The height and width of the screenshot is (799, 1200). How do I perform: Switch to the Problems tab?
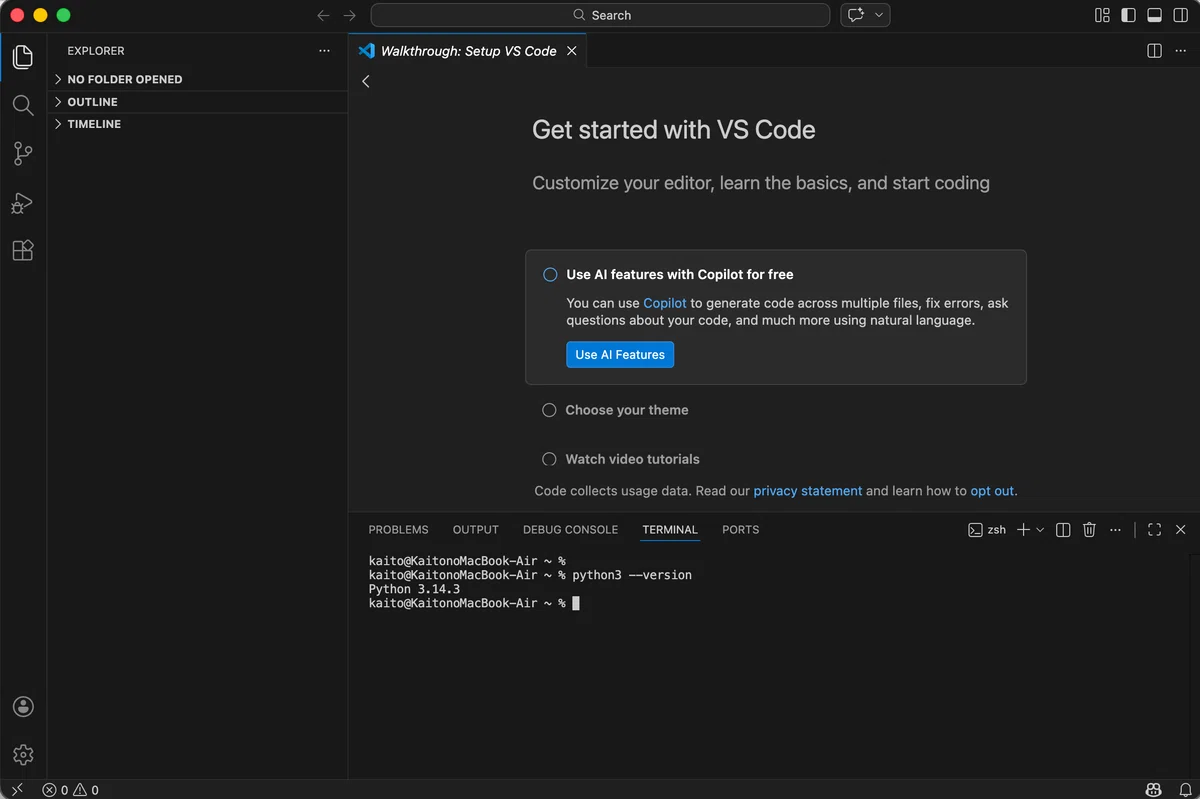click(x=398, y=530)
